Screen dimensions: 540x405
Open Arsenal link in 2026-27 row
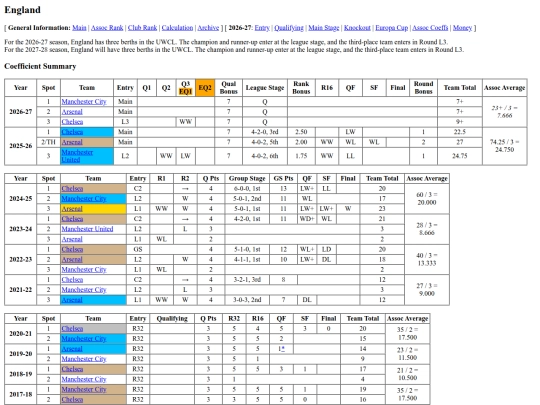pos(72,112)
